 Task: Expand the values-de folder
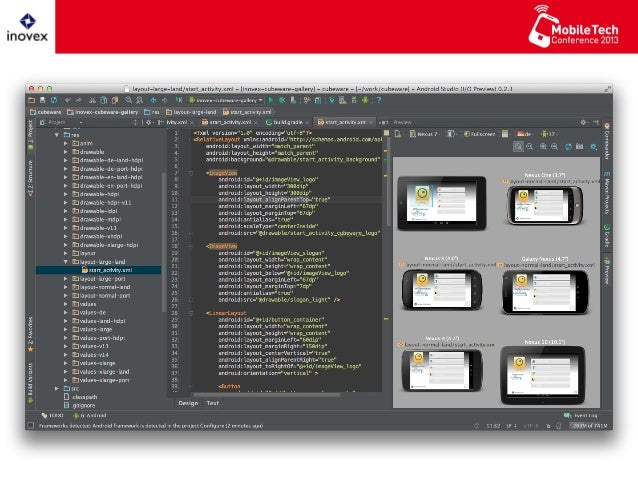pos(66,313)
